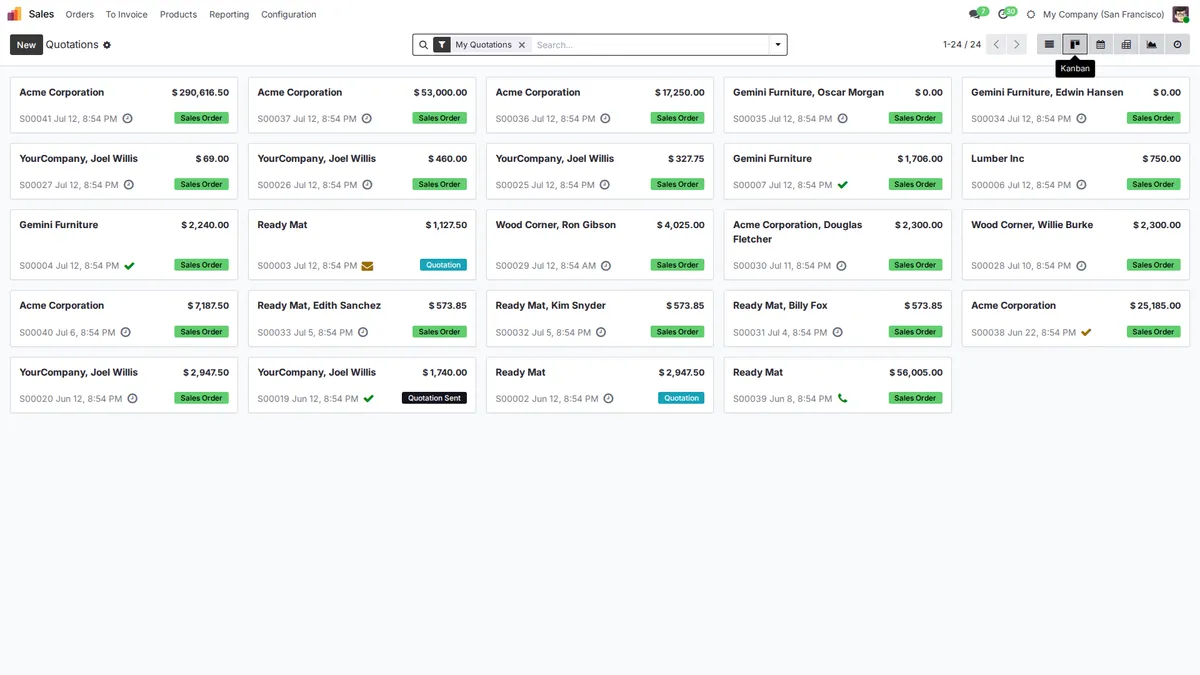Click in the Search field
Image resolution: width=1200 pixels, height=675 pixels.
tap(650, 45)
